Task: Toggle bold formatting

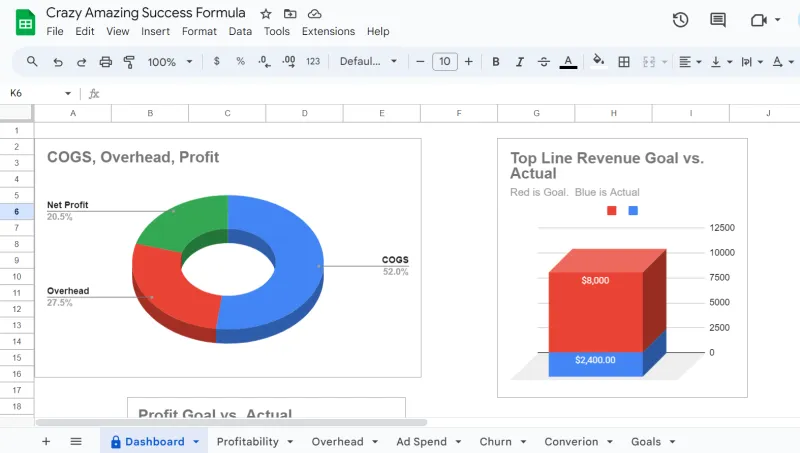Action: click(495, 62)
